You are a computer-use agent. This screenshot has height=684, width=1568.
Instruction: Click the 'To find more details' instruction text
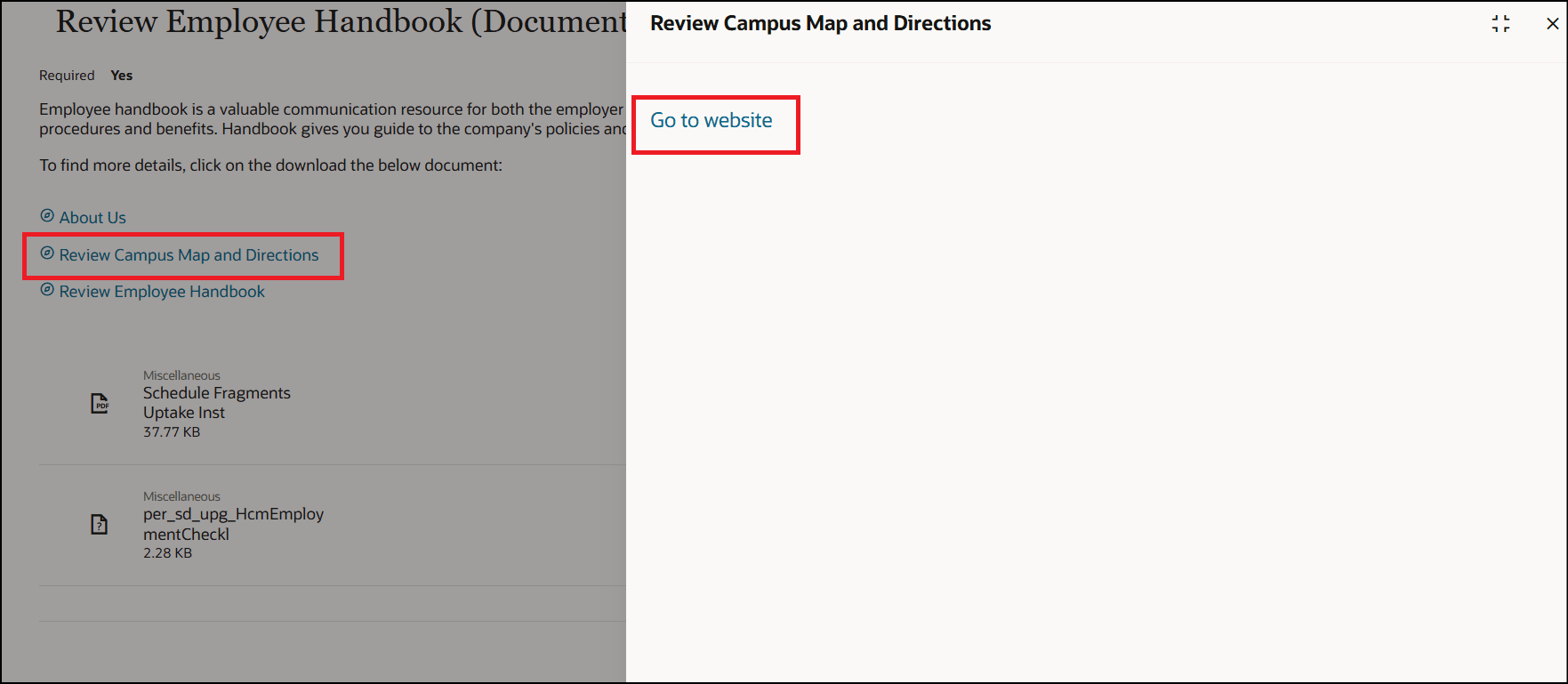[x=270, y=165]
